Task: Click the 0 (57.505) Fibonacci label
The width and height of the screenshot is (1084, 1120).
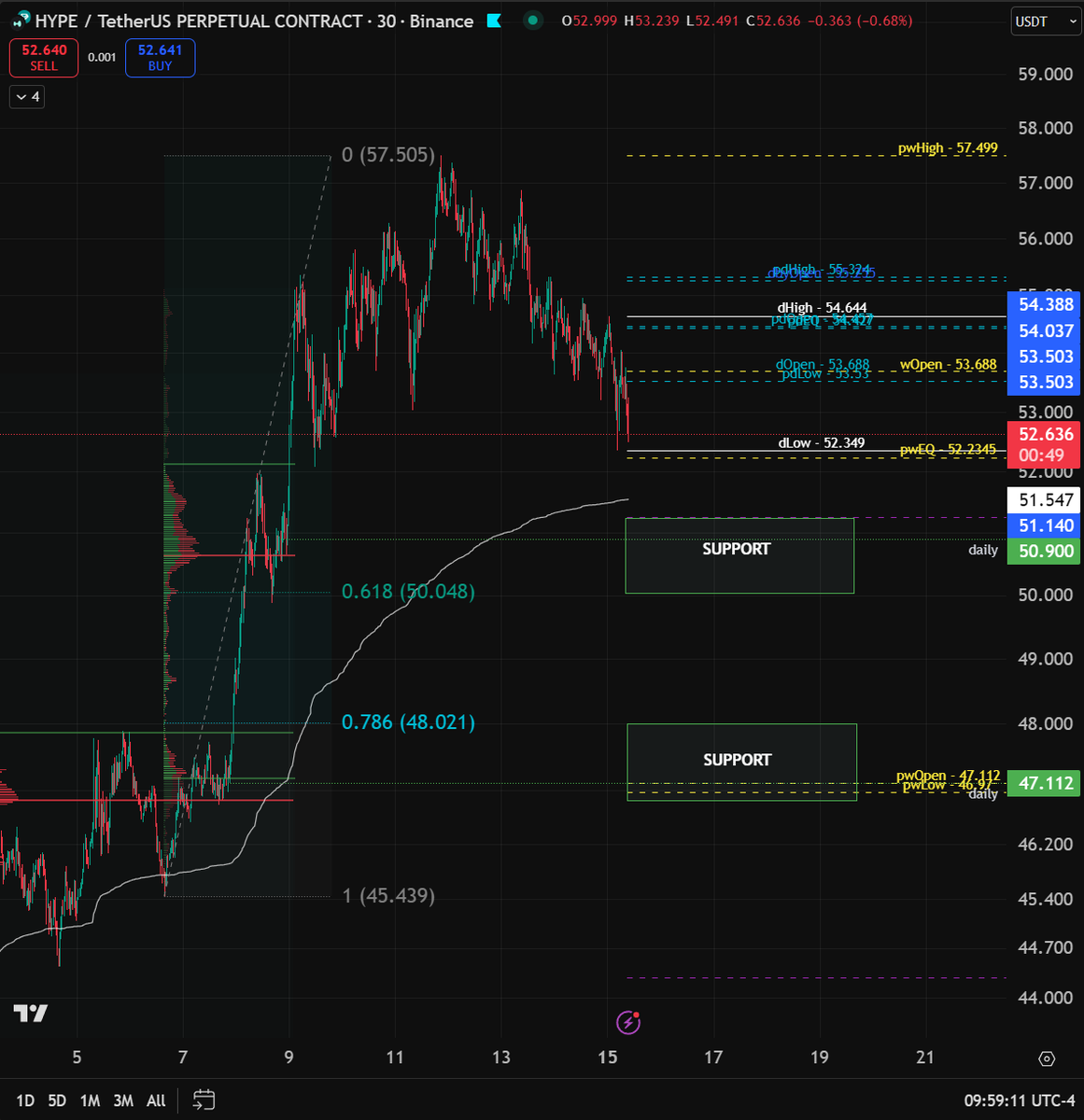Action: pos(388,155)
